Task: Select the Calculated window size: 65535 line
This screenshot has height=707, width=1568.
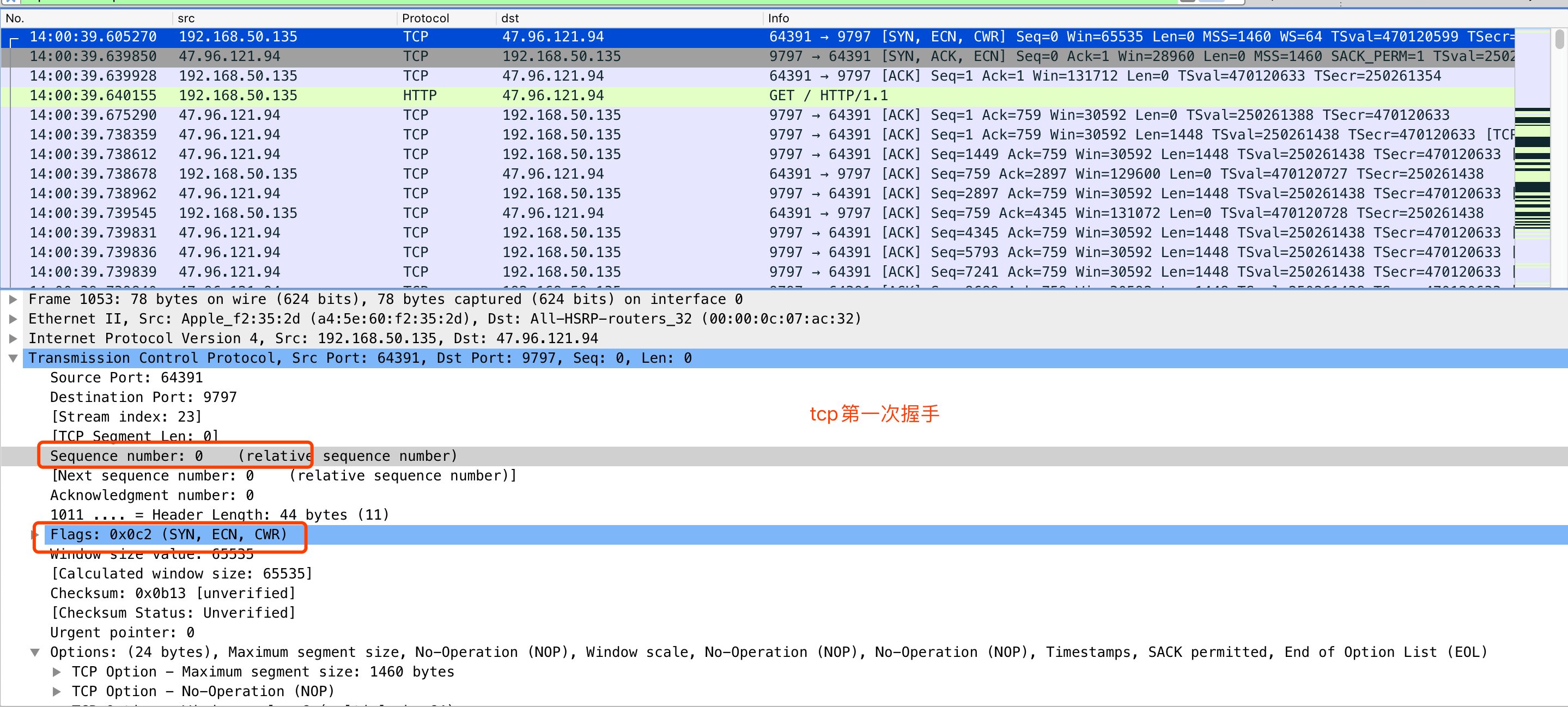Action: (181, 574)
